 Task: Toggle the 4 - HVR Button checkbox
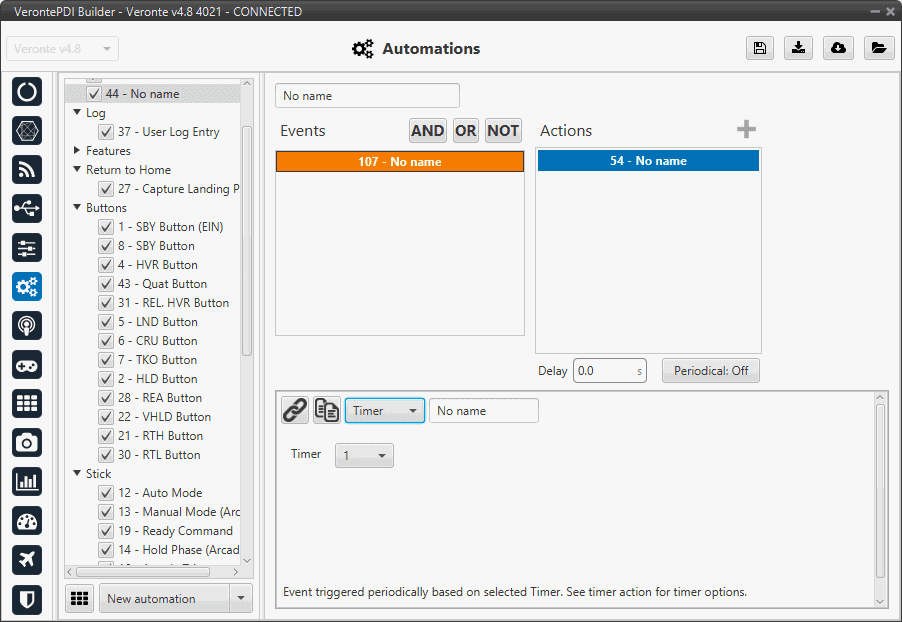click(106, 265)
